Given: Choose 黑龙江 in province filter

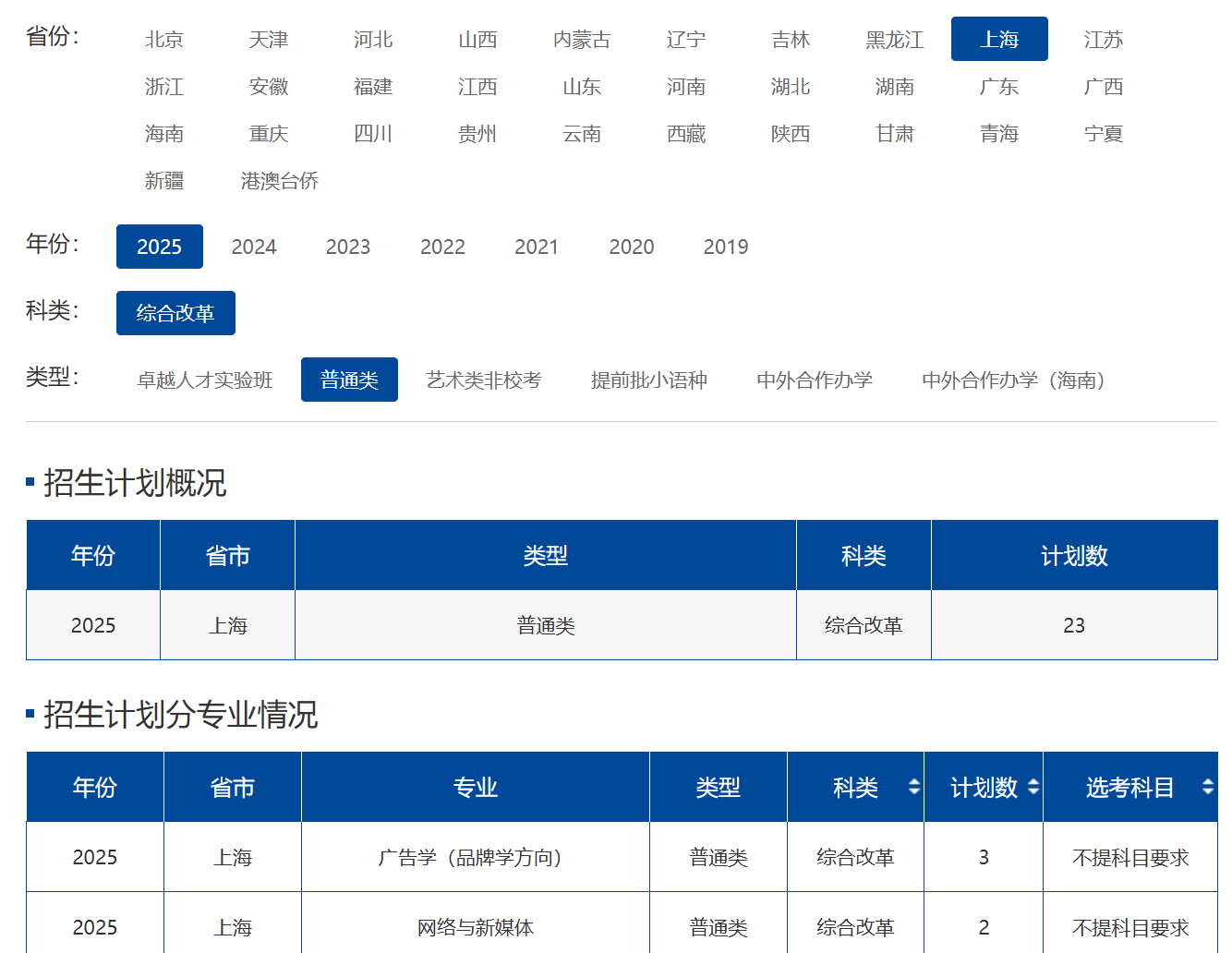Looking at the screenshot, I should coord(894,40).
